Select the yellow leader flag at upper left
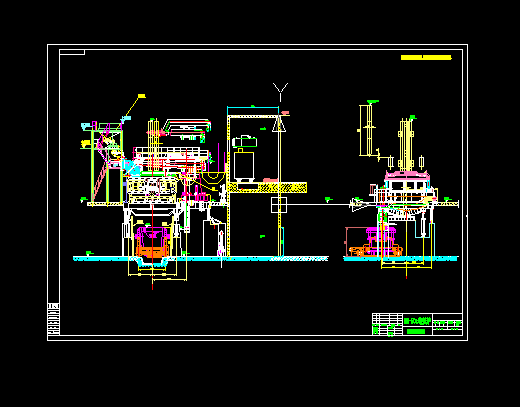Screen dimensions: 520x407 (142, 96)
